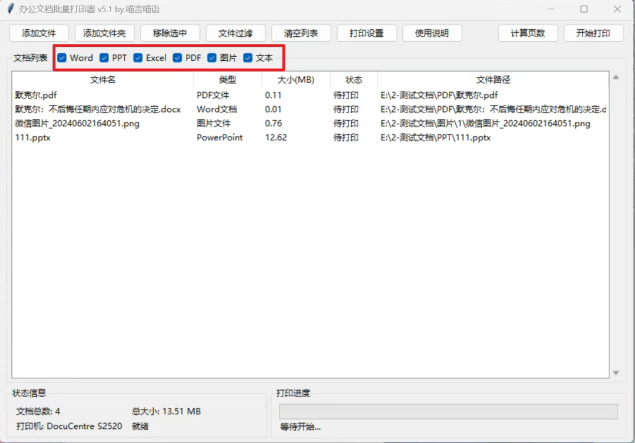Click the 添加文件 button
Image resolution: width=635 pixels, height=443 pixels.
[39, 33]
